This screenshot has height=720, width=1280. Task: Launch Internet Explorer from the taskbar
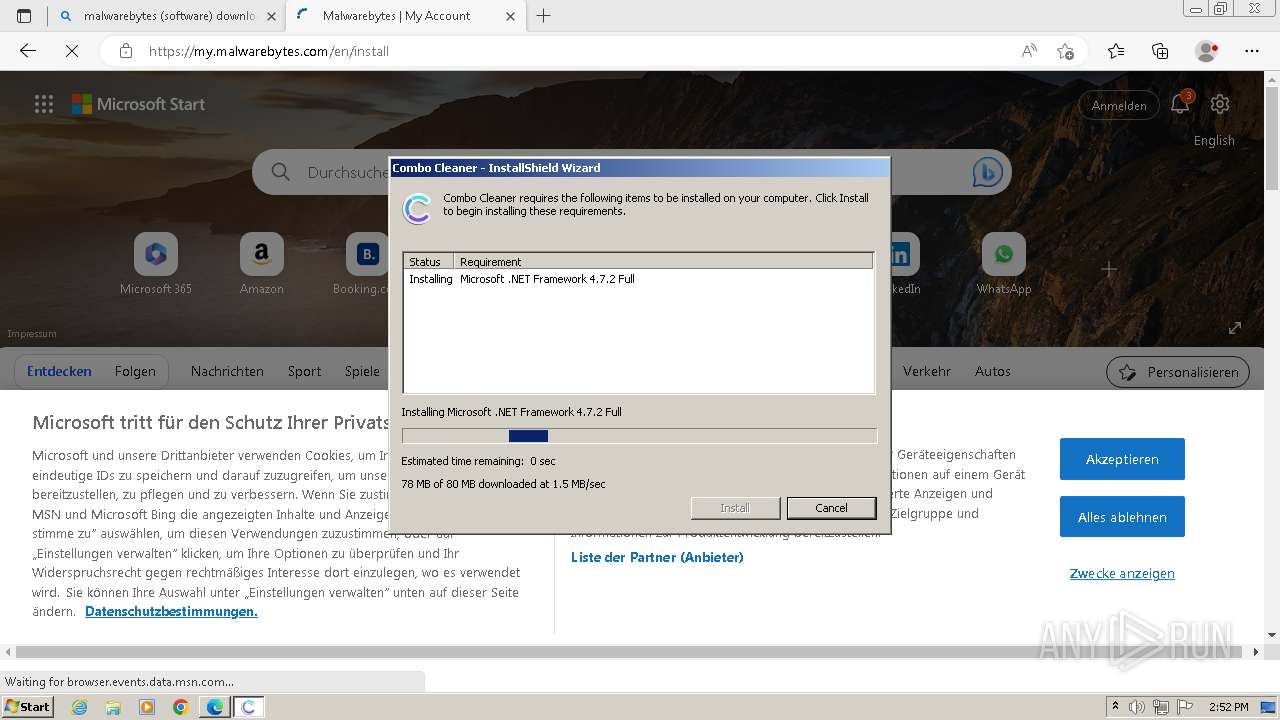[x=80, y=707]
